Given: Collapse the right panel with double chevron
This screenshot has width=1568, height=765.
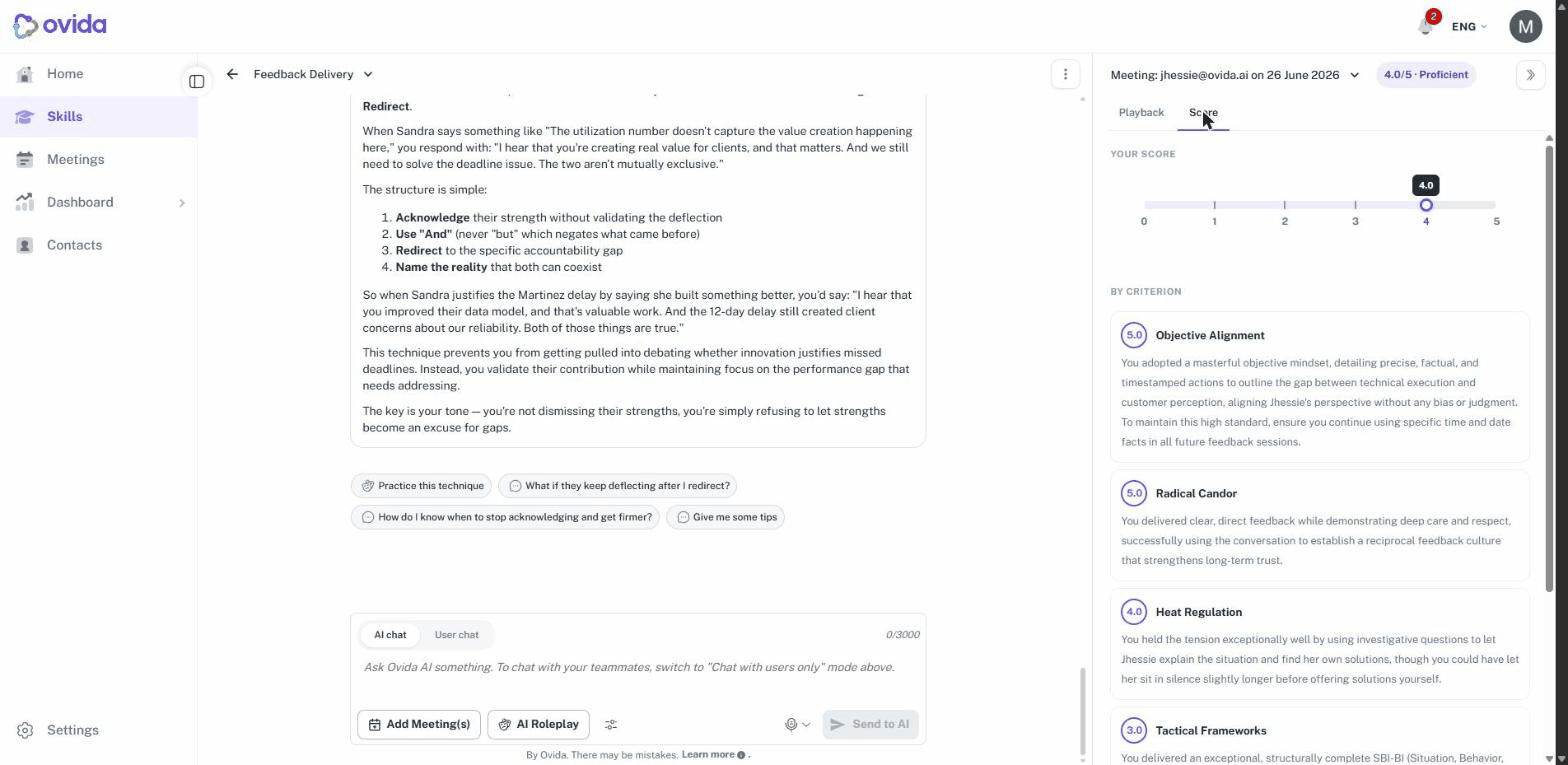Looking at the screenshot, I should pyautogui.click(x=1530, y=75).
